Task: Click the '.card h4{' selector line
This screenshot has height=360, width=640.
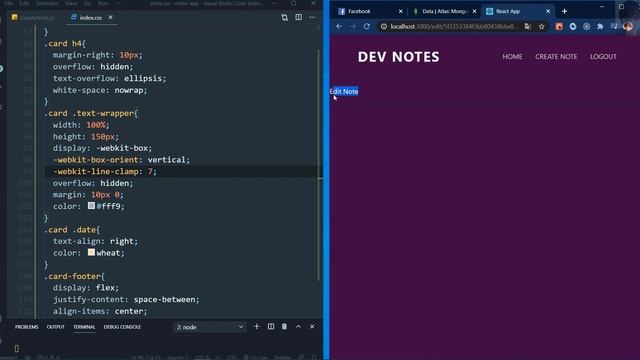Action: 65,43
